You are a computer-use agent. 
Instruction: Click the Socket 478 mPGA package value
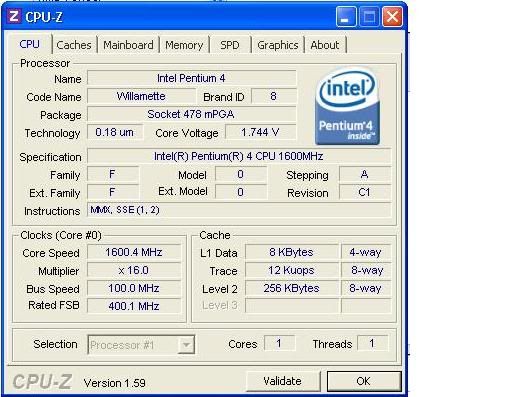pos(192,114)
